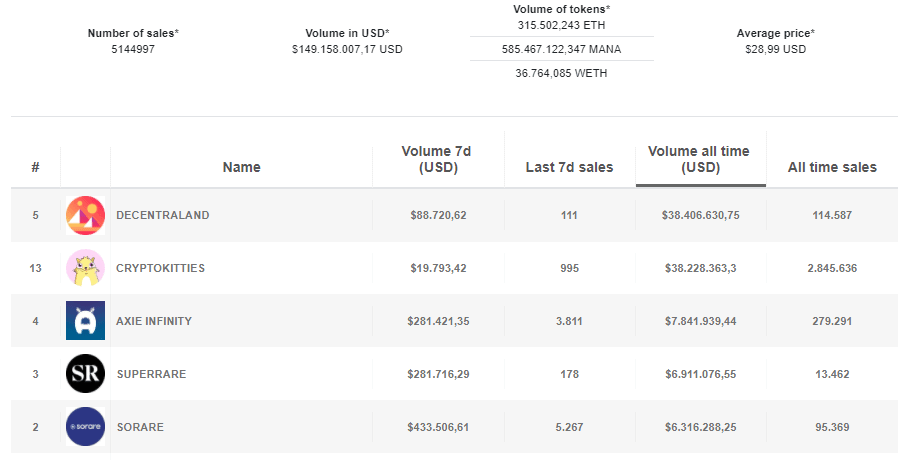Click the Sorare logo icon
Image resolution: width=909 pixels, height=460 pixels.
(85, 426)
